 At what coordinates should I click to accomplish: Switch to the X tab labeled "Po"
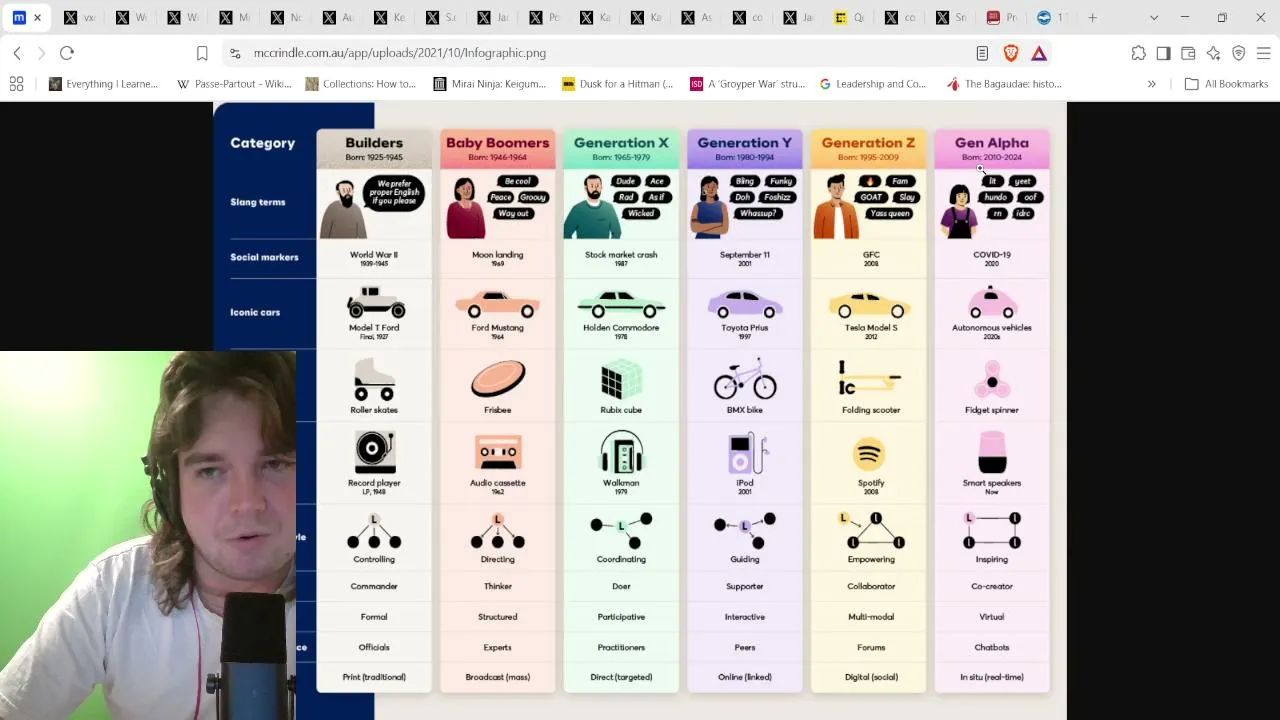click(x=543, y=17)
